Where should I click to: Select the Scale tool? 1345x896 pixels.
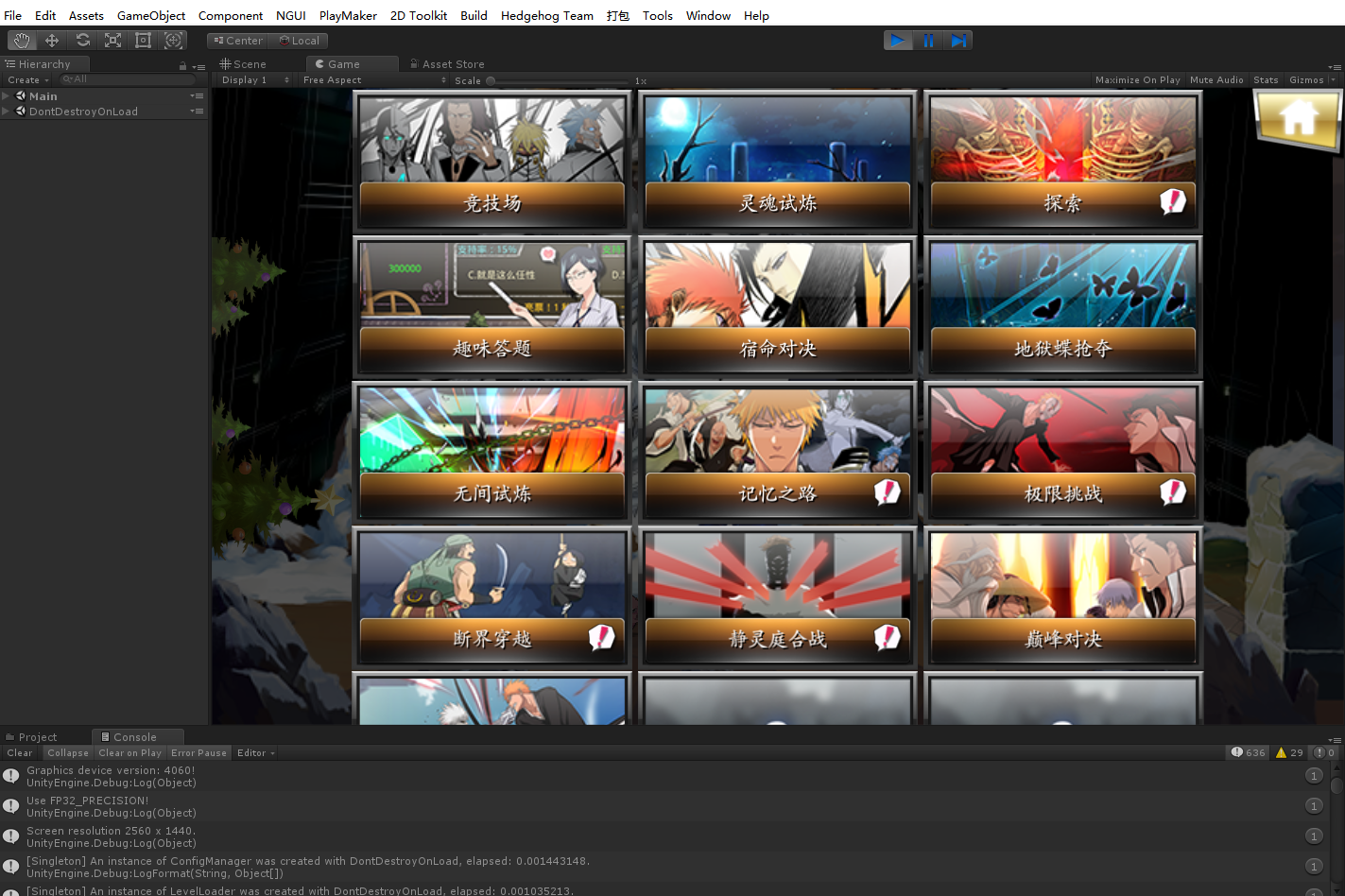112,41
